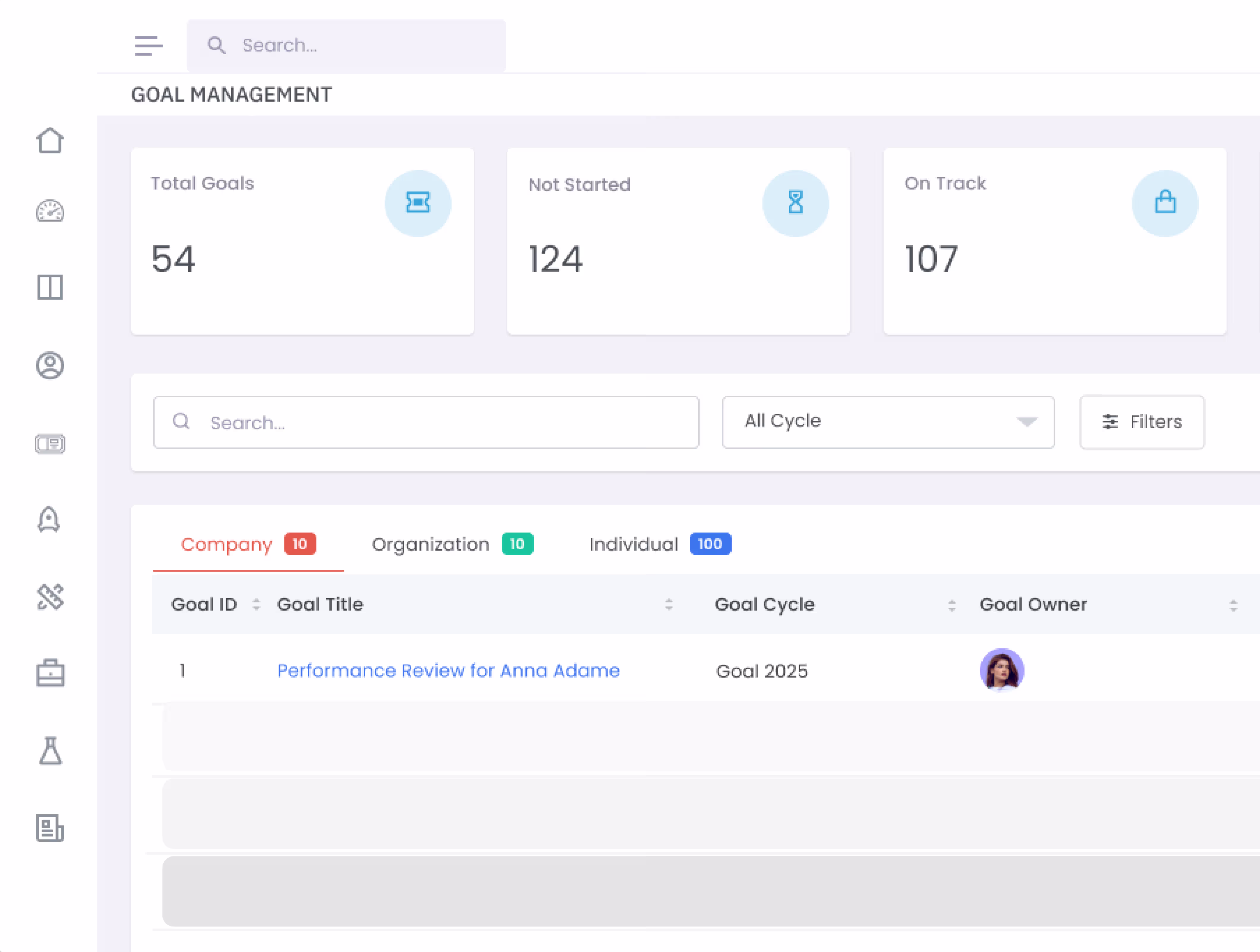Sort by the Goal Cycle column arrows
1260x952 pixels.
(x=951, y=605)
